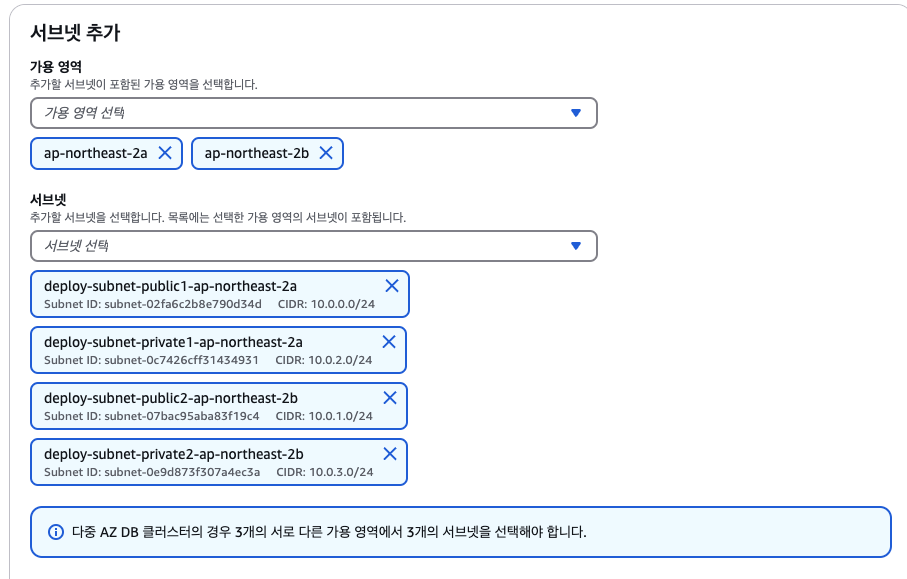907x579 pixels.
Task: Click the CIDR: 10.0.2.0/24 value
Action: (x=323, y=360)
